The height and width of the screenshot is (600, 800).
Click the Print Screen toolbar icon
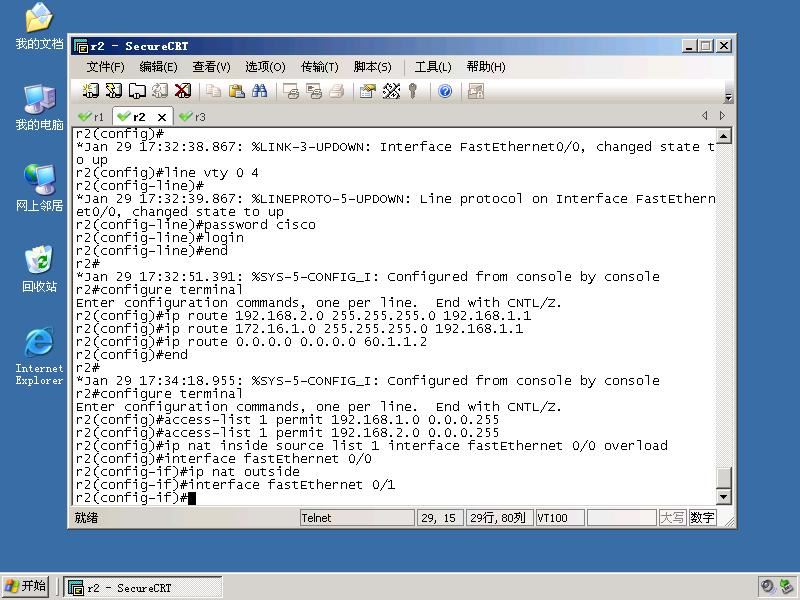coord(291,91)
